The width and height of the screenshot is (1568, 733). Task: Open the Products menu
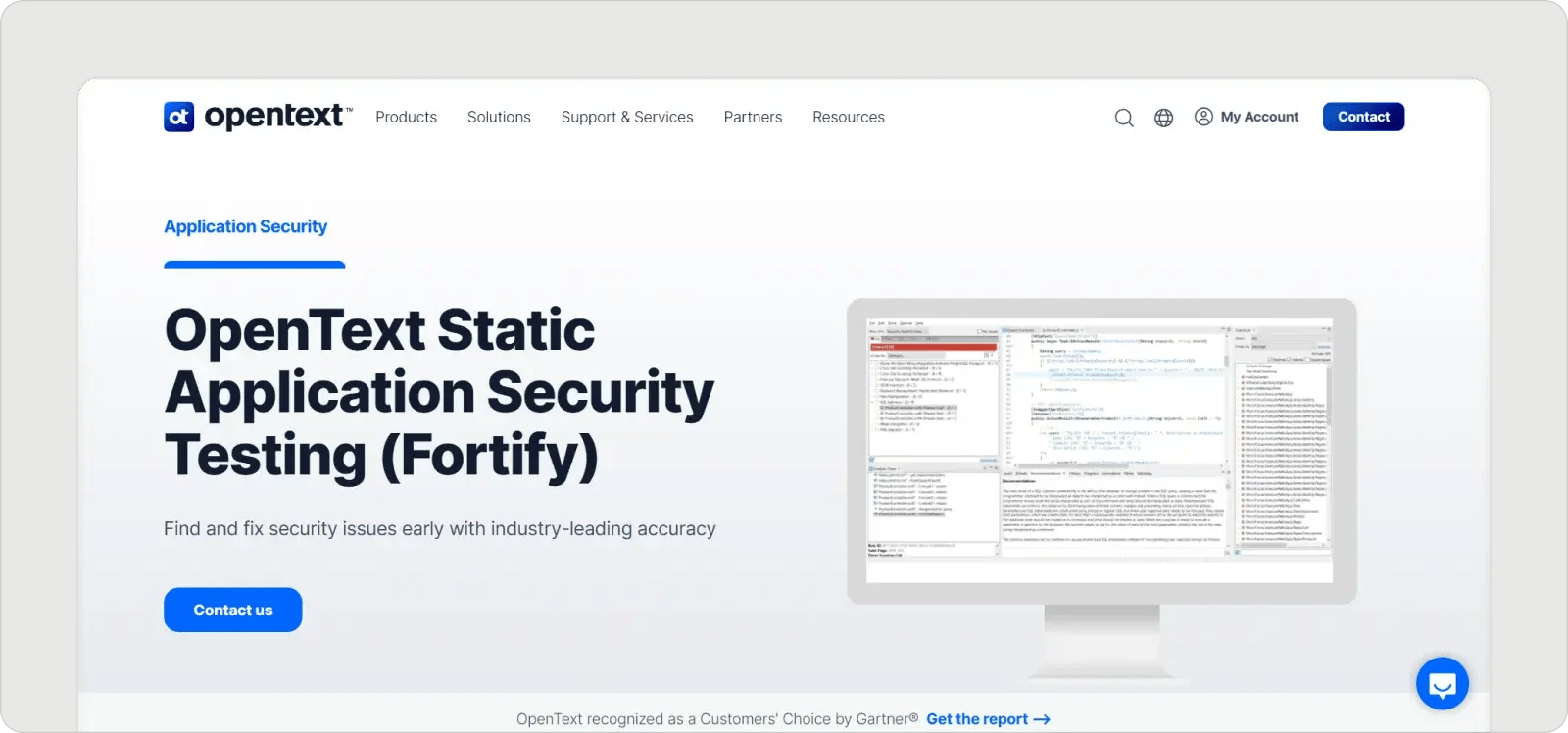(x=407, y=117)
